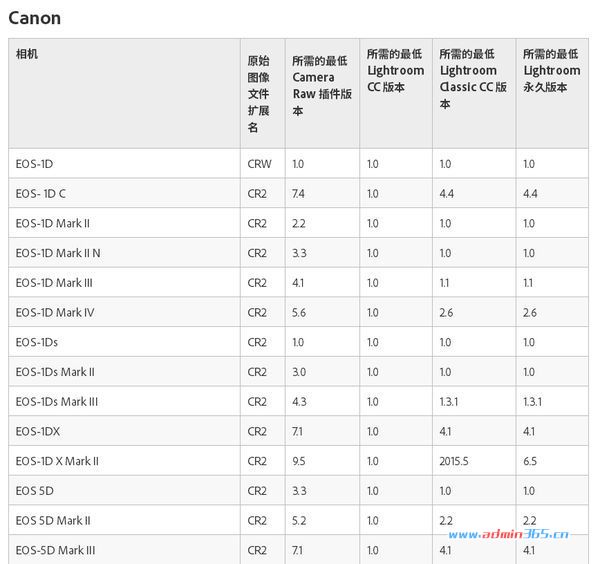
Task: Select the EOS 5D Mark II camera name
Action: [53, 520]
